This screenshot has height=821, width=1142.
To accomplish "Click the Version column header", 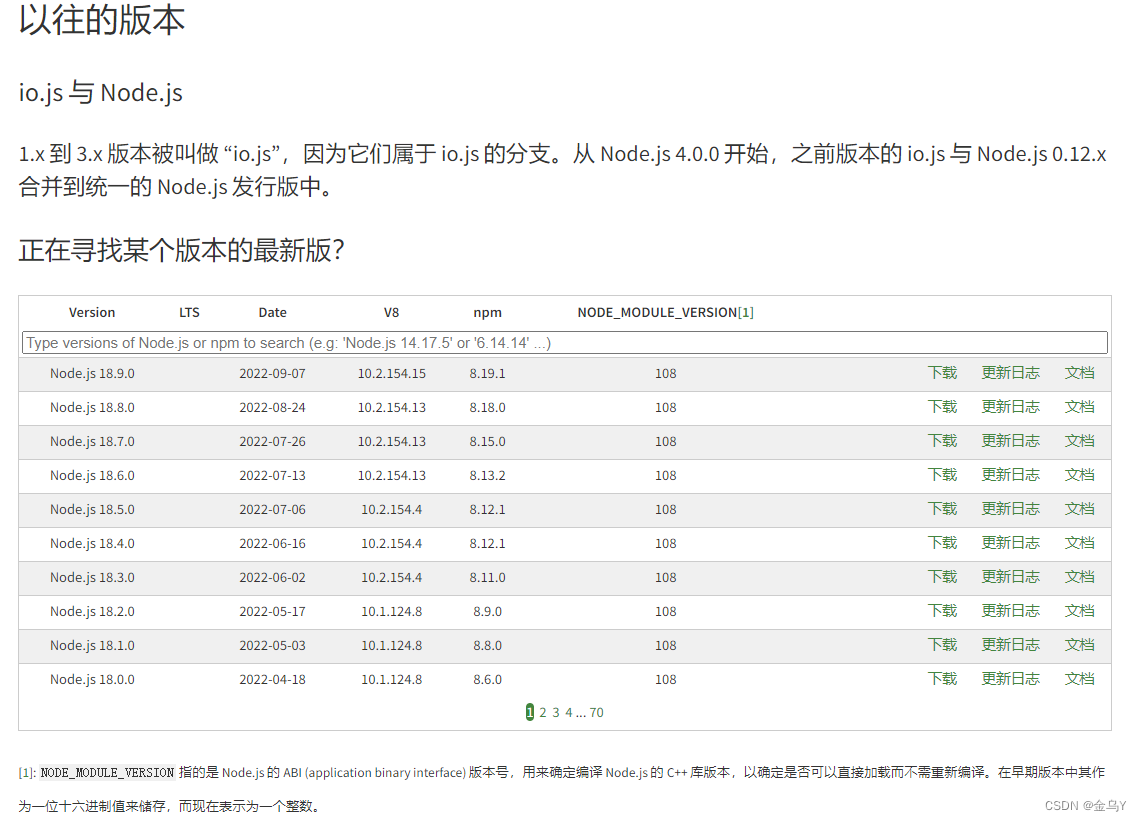I will [92, 313].
